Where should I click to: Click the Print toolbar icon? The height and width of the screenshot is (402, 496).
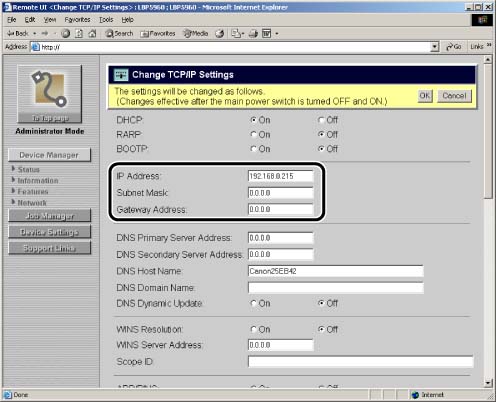pyautogui.click(x=253, y=33)
